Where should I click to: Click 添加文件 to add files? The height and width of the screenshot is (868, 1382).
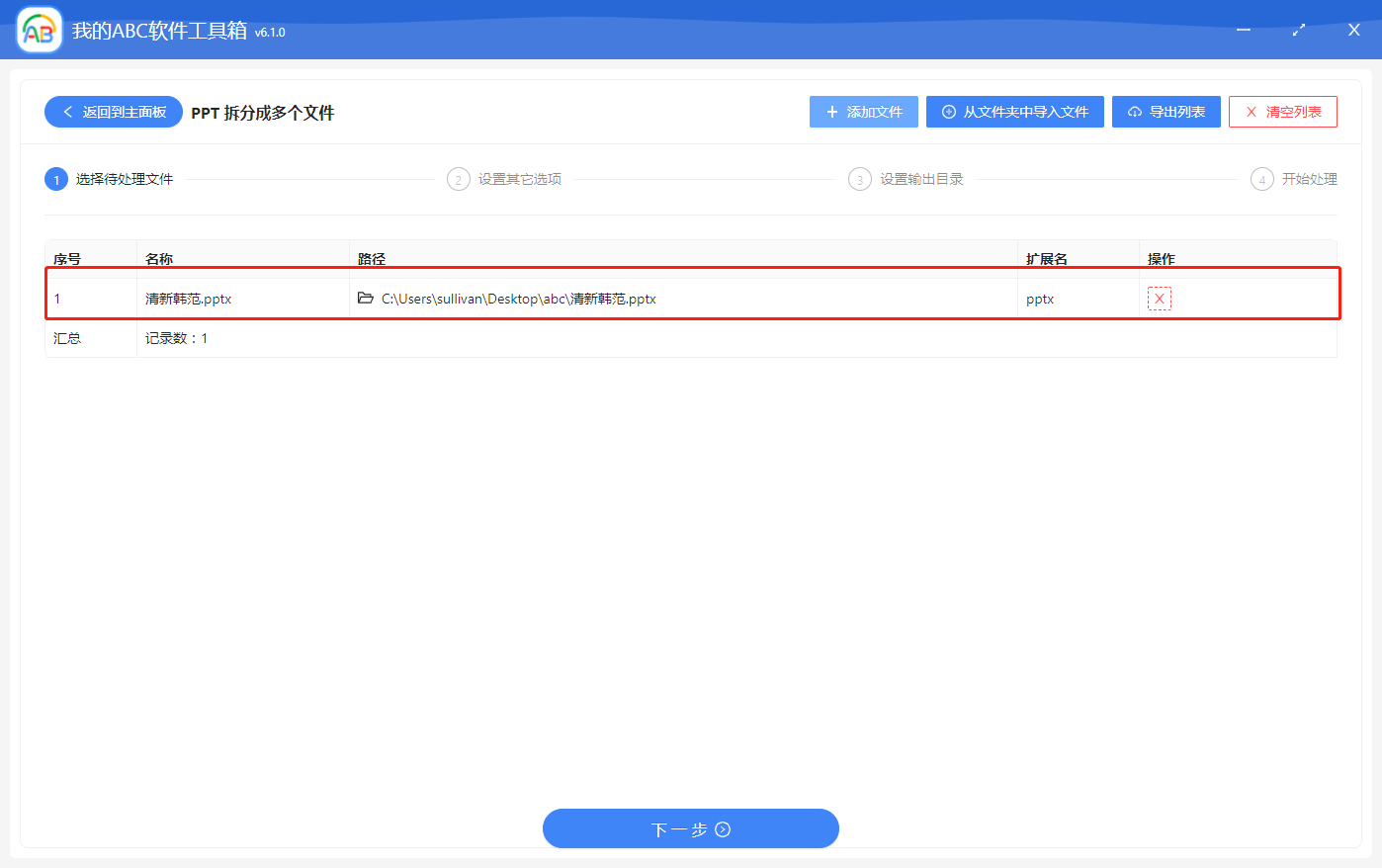(864, 112)
